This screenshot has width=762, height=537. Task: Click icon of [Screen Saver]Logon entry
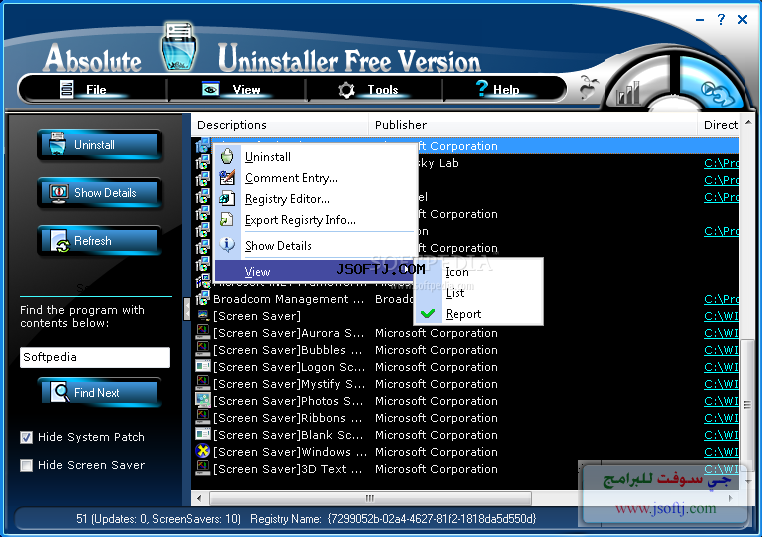click(x=202, y=366)
